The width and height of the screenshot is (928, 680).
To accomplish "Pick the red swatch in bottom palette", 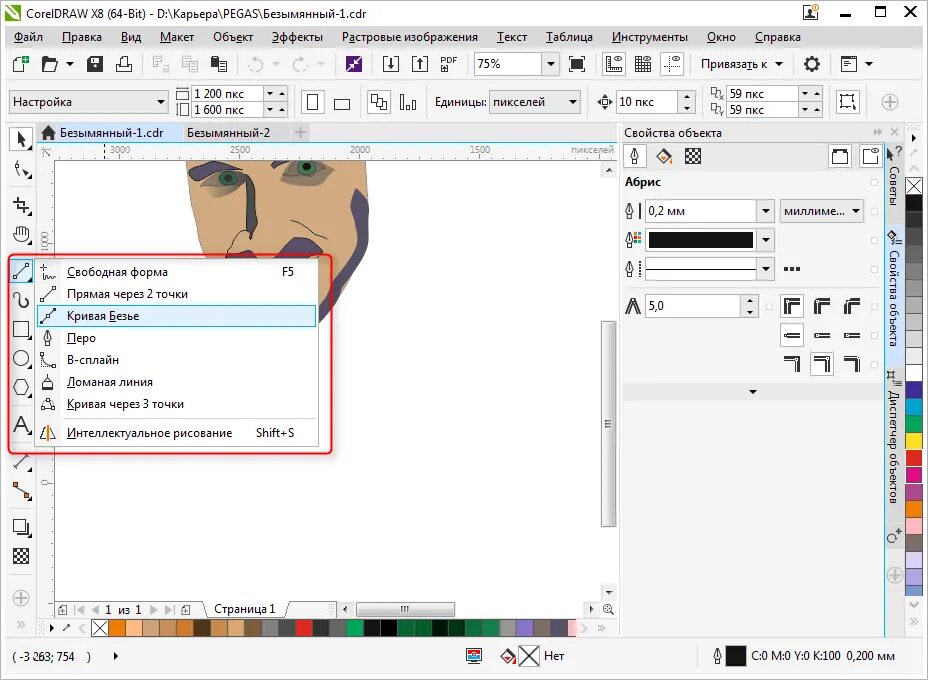I will click(304, 628).
